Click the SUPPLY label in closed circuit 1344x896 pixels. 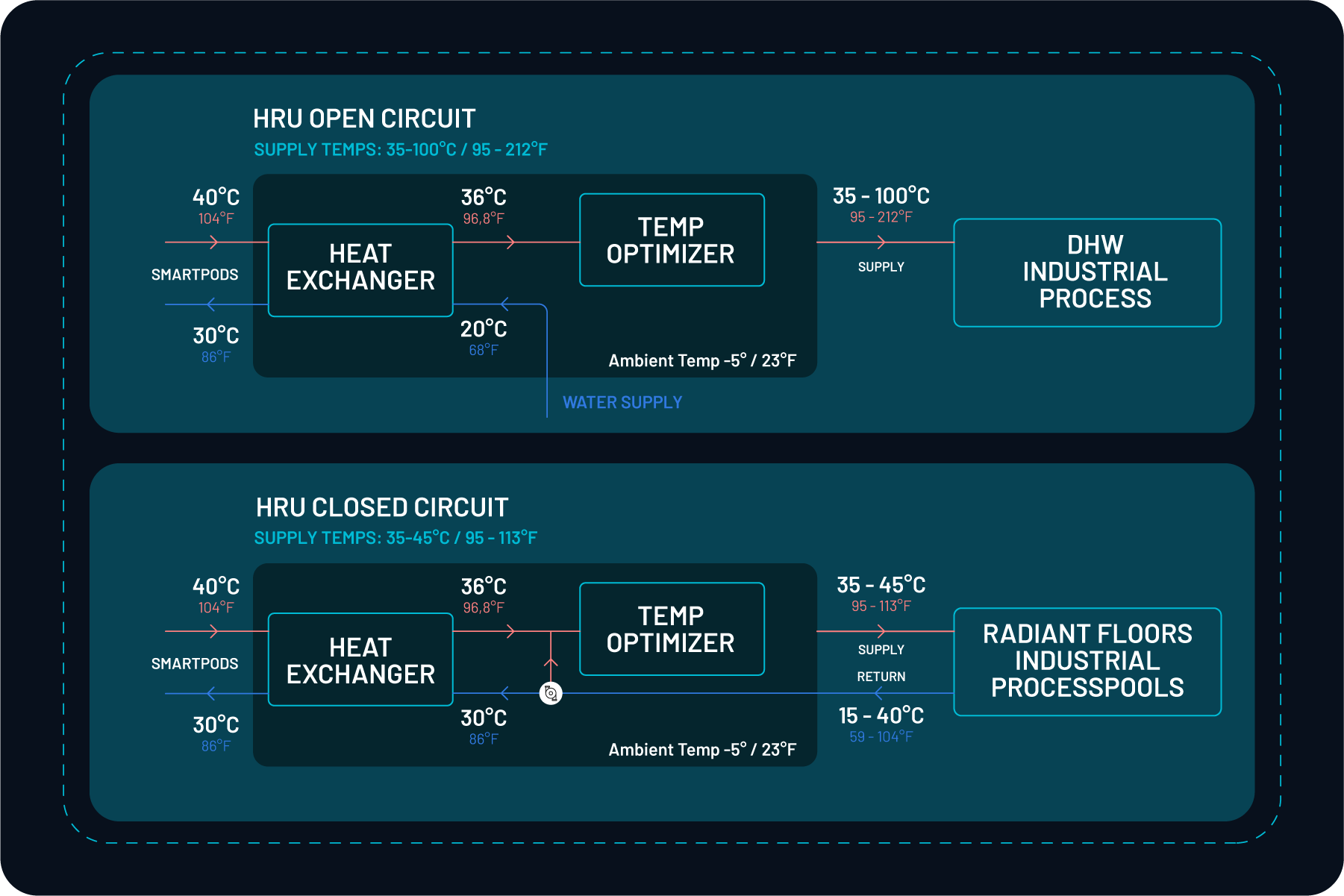click(x=881, y=650)
